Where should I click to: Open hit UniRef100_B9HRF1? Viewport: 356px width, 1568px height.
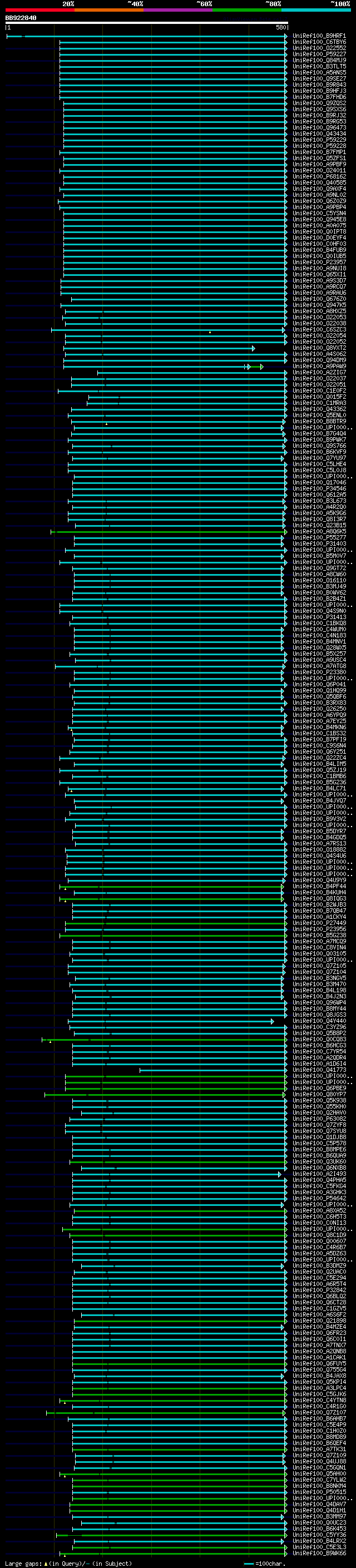(x=319, y=36)
